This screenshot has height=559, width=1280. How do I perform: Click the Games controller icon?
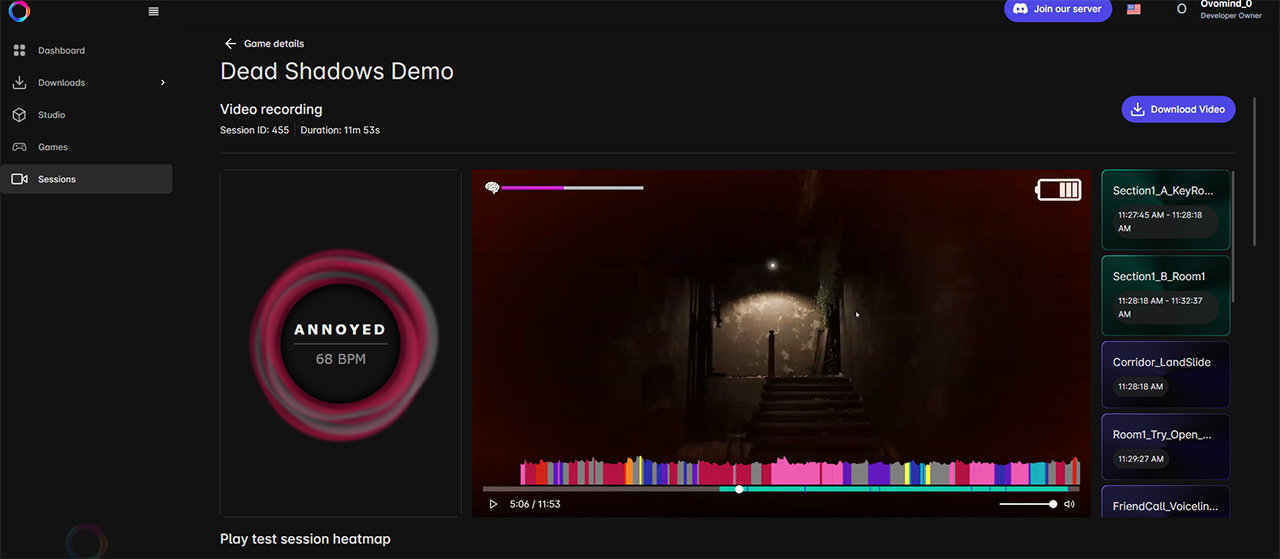click(19, 147)
